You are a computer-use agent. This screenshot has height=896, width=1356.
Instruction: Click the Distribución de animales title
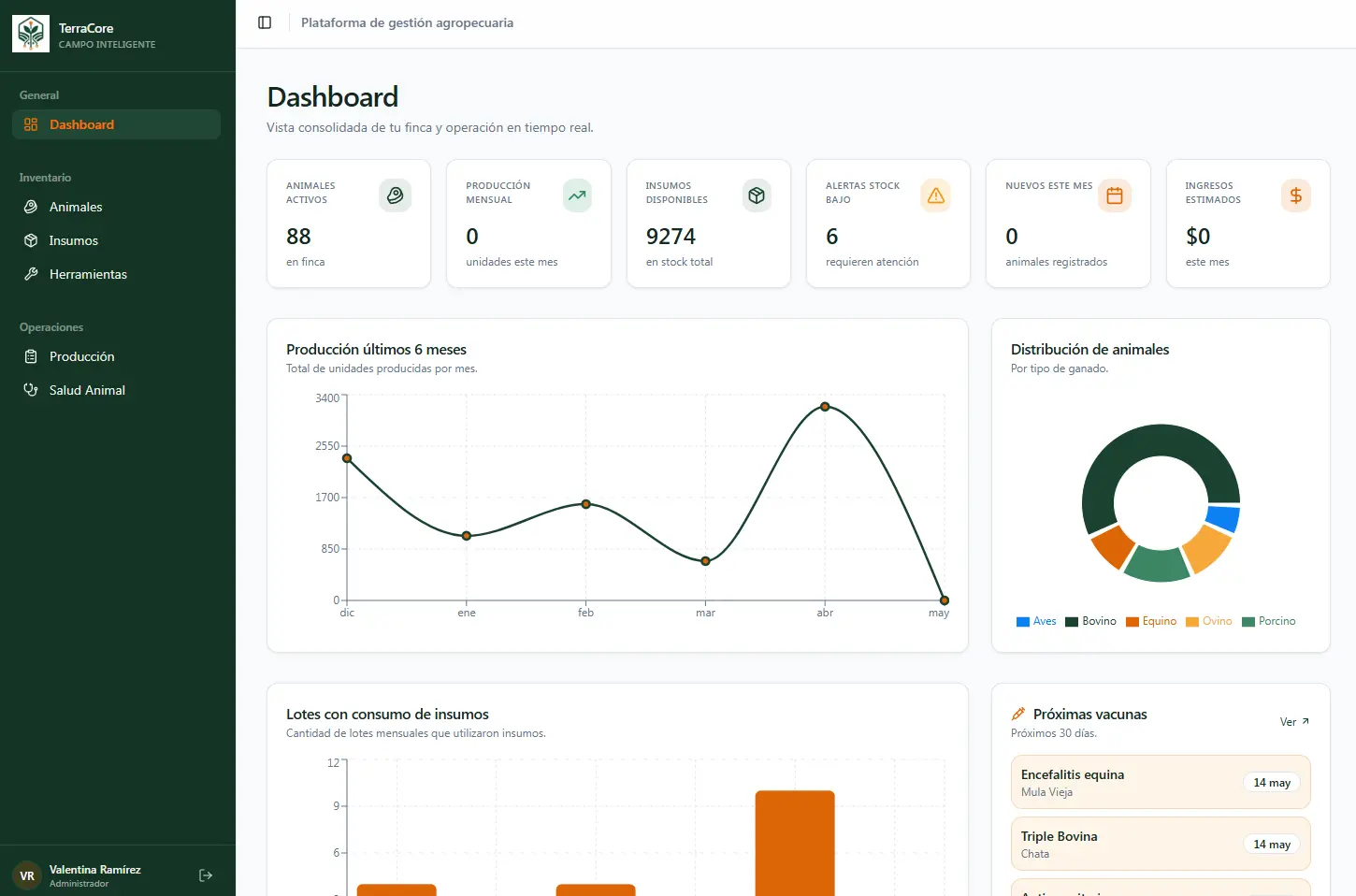tap(1089, 350)
